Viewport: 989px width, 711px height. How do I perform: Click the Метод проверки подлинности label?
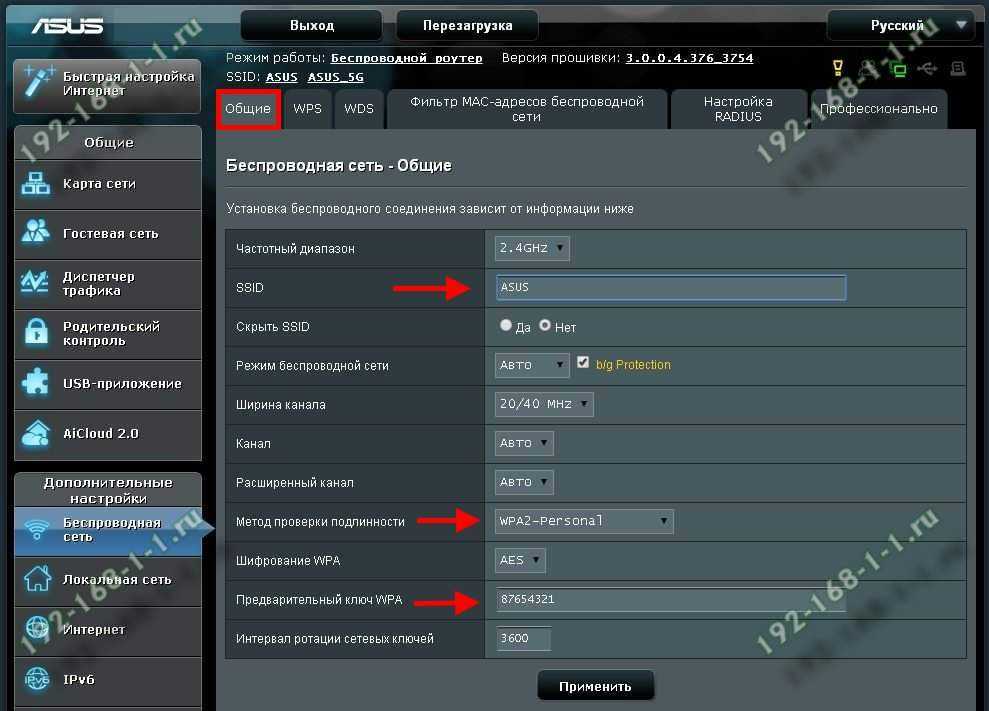[x=320, y=522]
